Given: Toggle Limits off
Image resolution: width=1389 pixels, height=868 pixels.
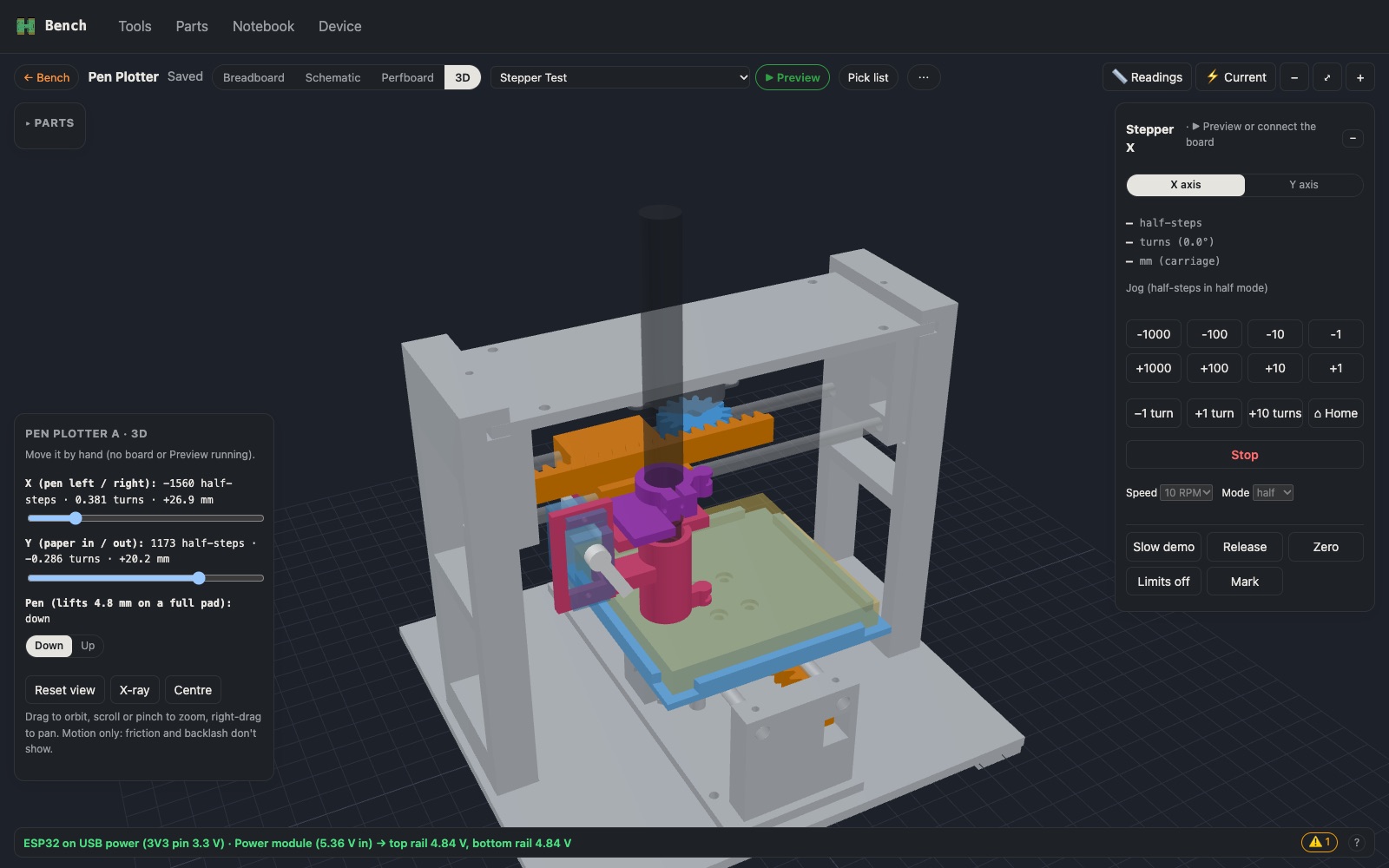Looking at the screenshot, I should pos(1163,582).
